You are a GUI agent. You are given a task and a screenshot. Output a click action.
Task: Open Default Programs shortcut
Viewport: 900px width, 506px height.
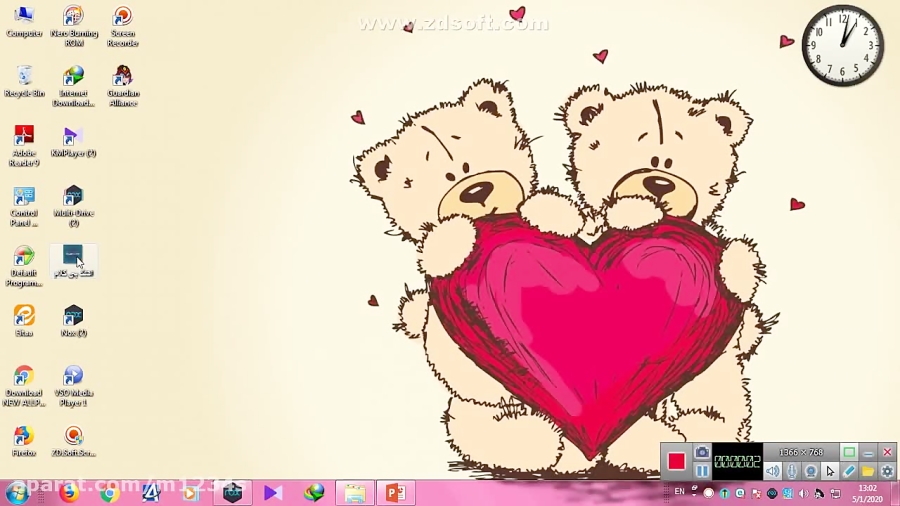pos(24,266)
